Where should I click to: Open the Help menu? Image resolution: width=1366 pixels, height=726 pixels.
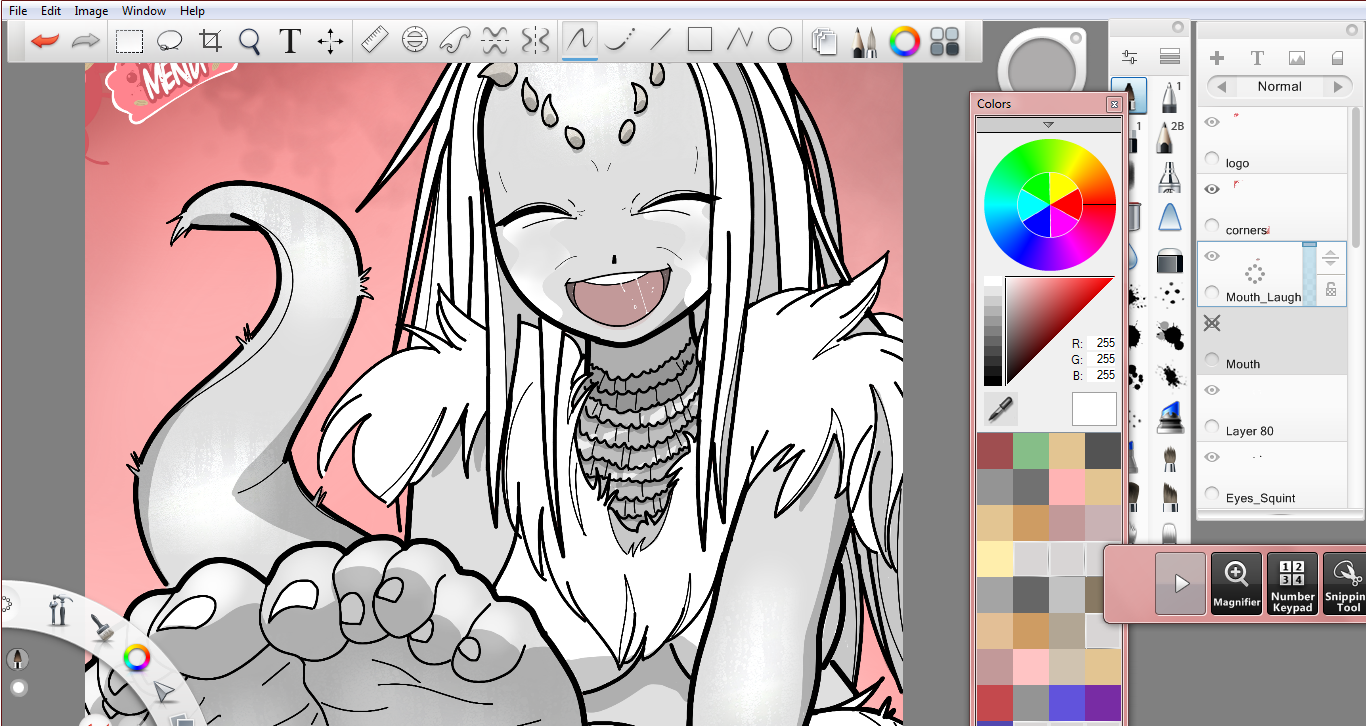pos(193,11)
